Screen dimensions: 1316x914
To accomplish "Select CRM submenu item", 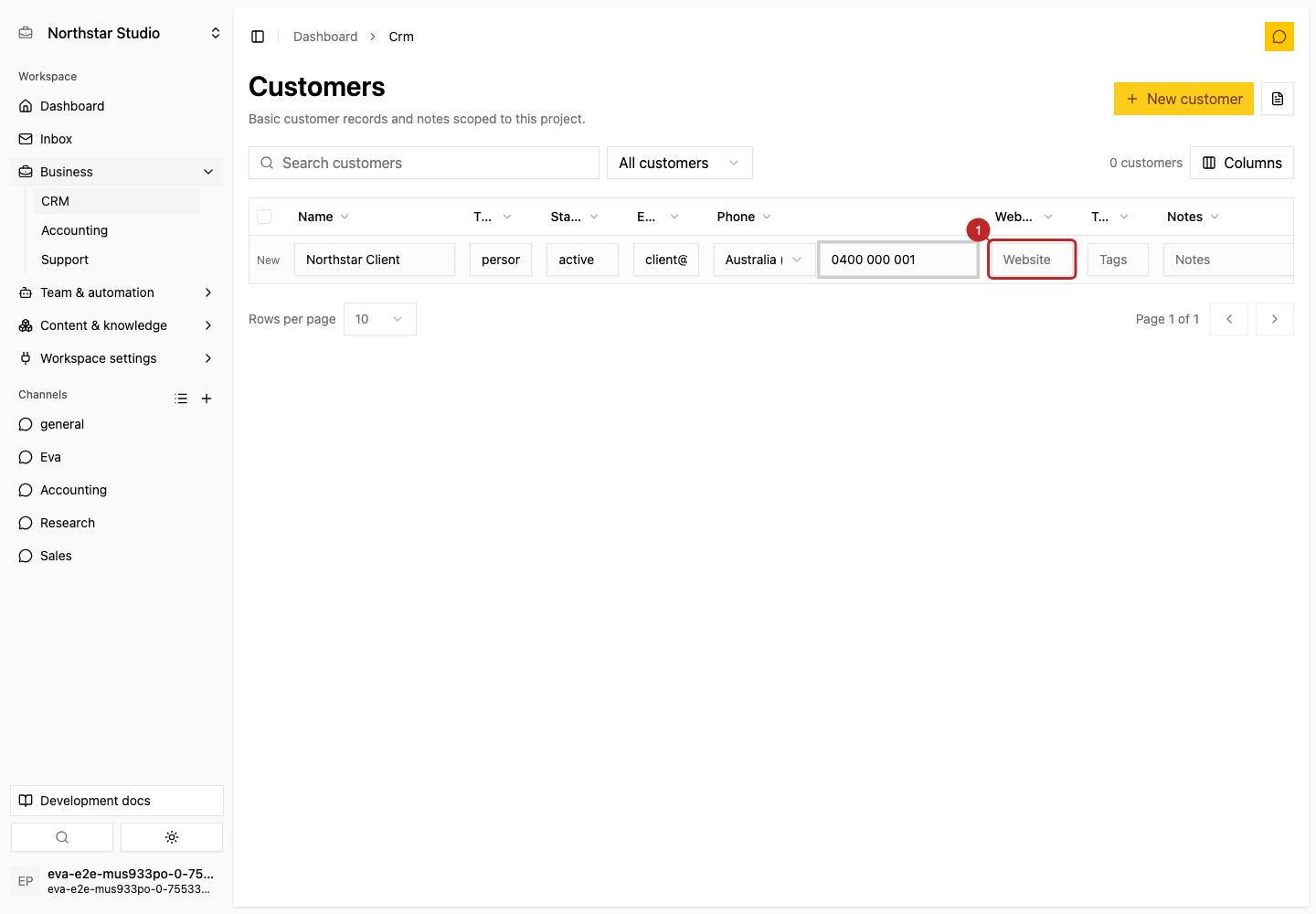I will pos(117,201).
